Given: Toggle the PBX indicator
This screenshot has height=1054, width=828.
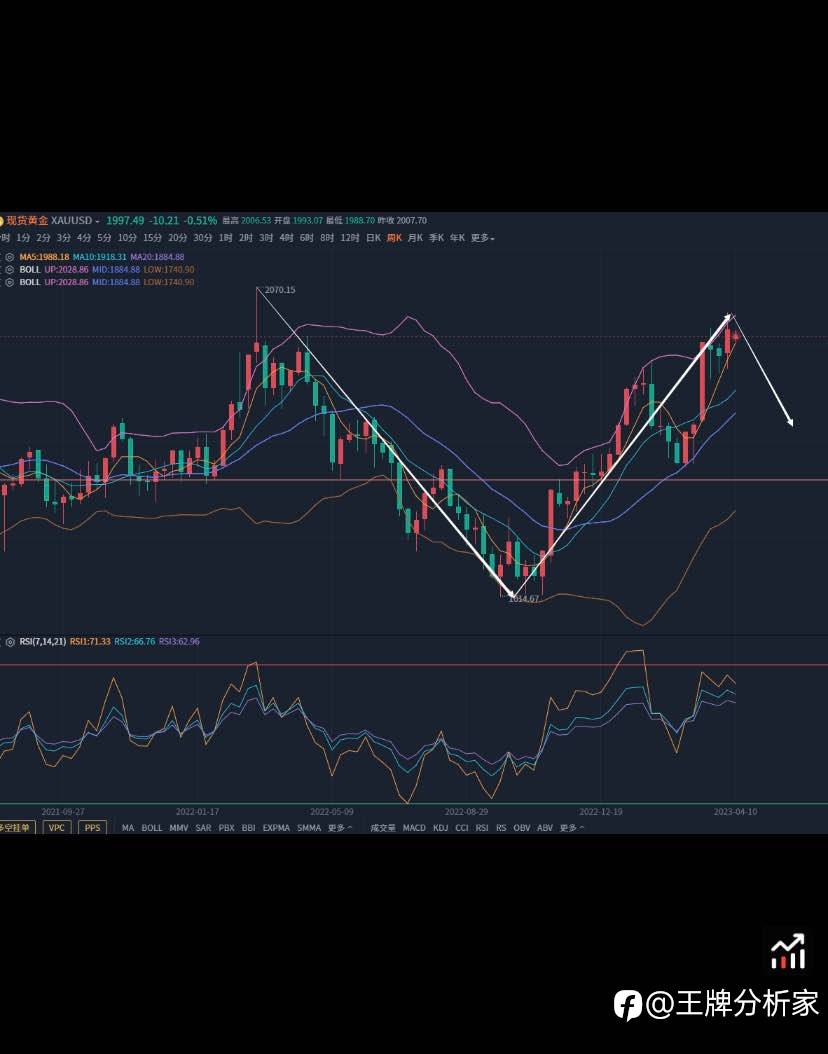Looking at the screenshot, I should [x=226, y=828].
